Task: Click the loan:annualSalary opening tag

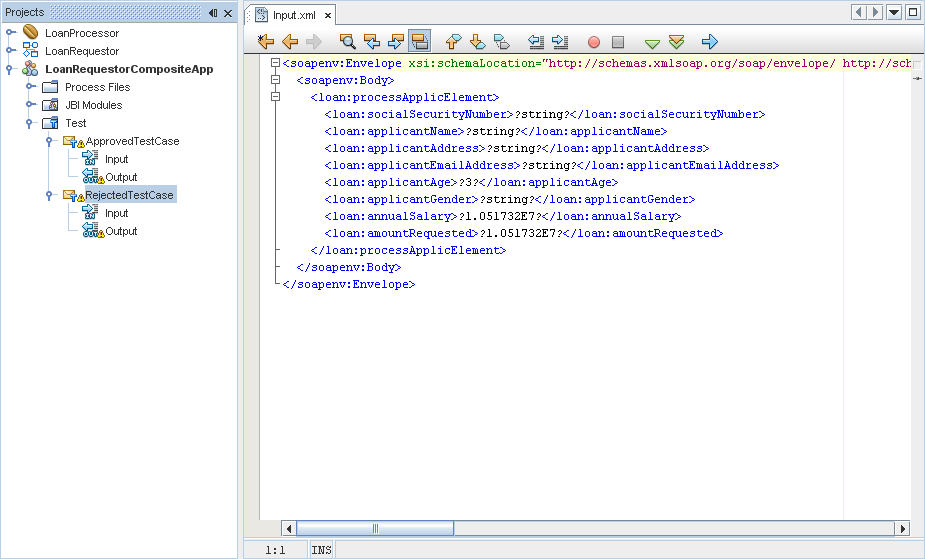Action: (x=391, y=216)
